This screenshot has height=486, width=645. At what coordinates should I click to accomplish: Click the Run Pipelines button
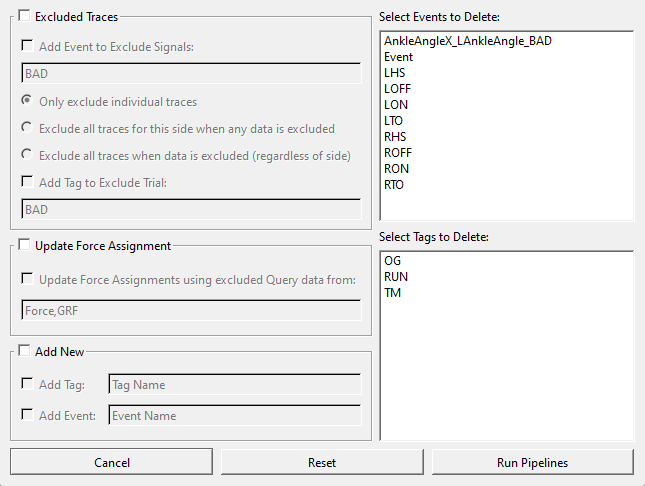(x=533, y=463)
